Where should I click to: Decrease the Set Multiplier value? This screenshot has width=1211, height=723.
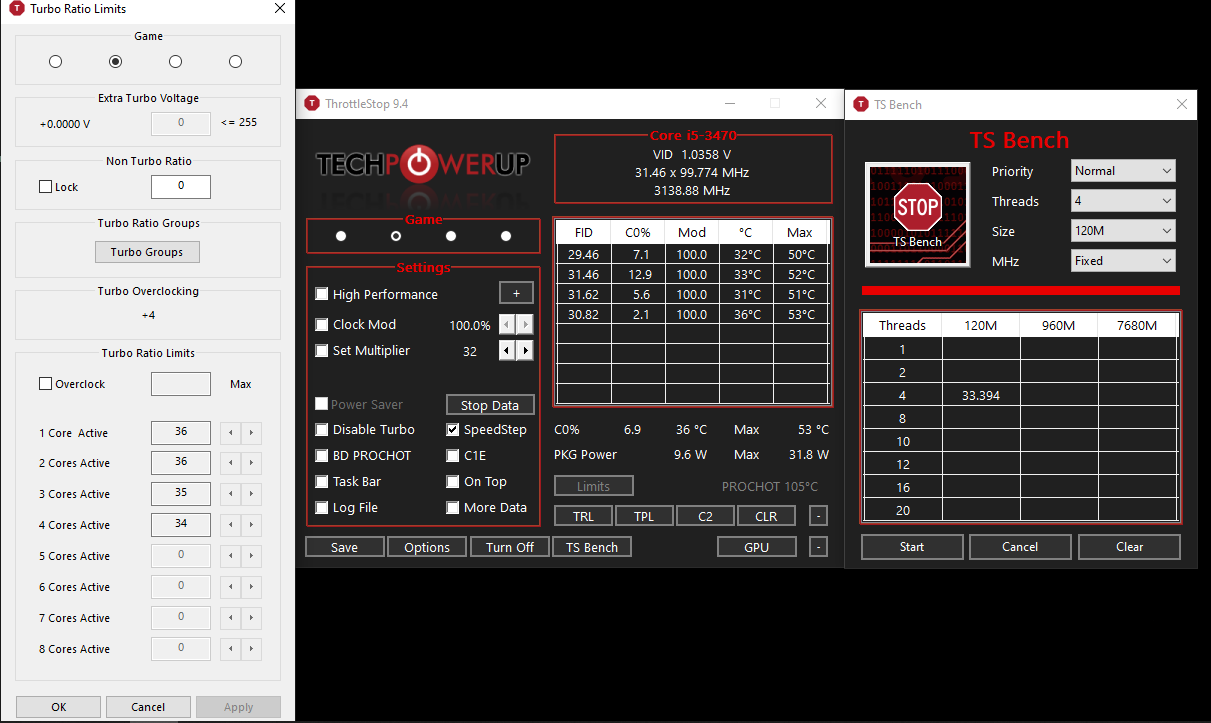(507, 351)
